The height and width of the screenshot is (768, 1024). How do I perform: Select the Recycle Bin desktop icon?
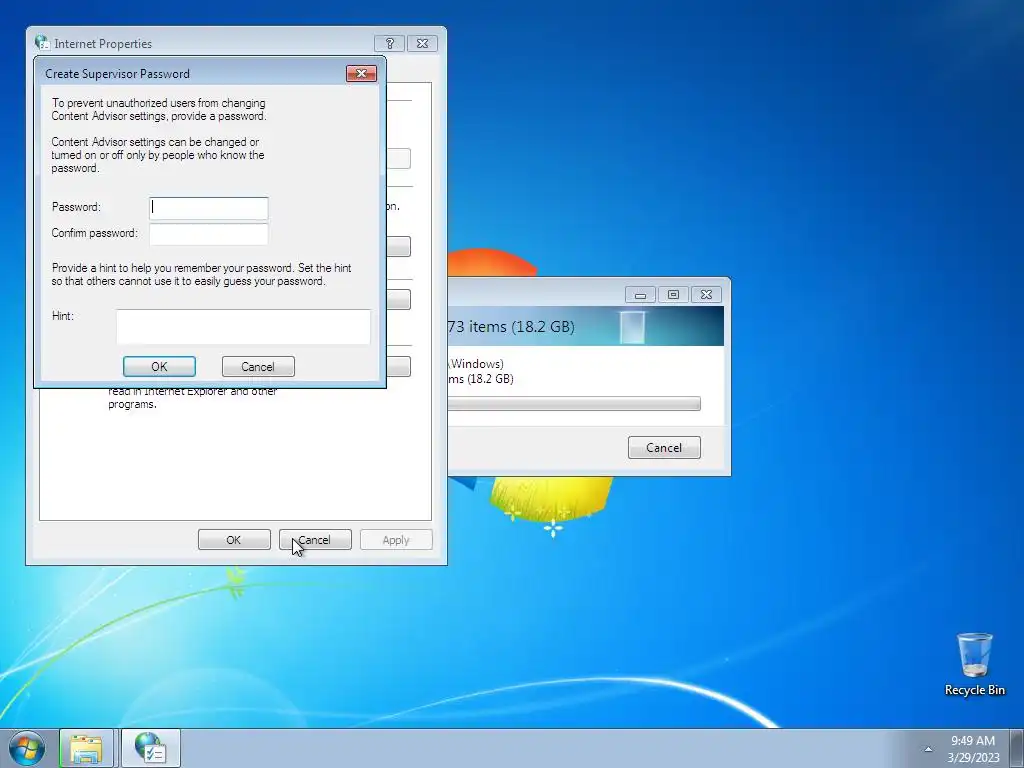(974, 664)
